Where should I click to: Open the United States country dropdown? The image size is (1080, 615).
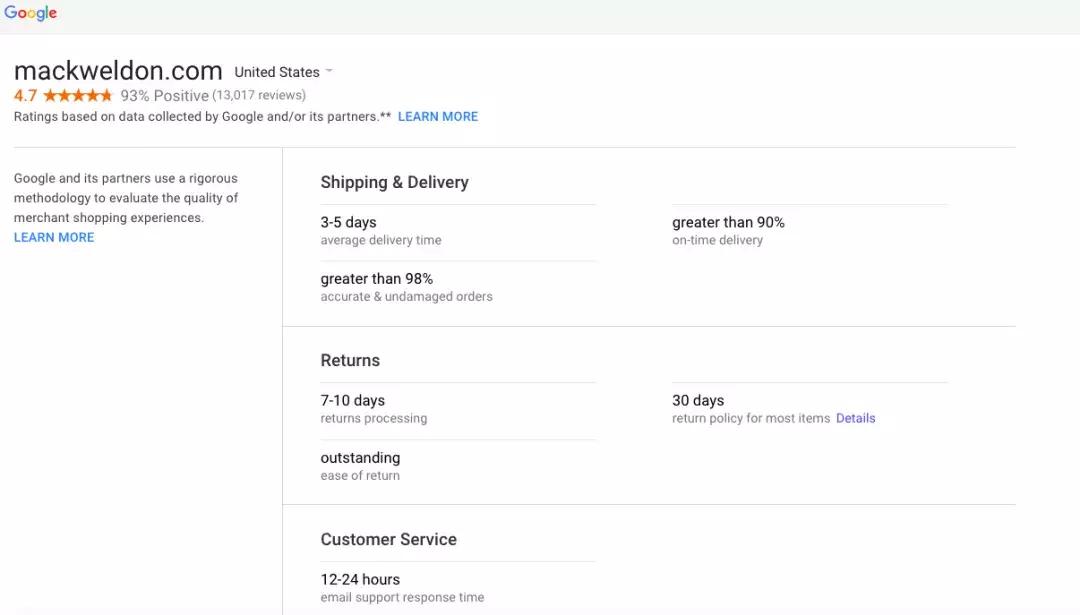283,72
